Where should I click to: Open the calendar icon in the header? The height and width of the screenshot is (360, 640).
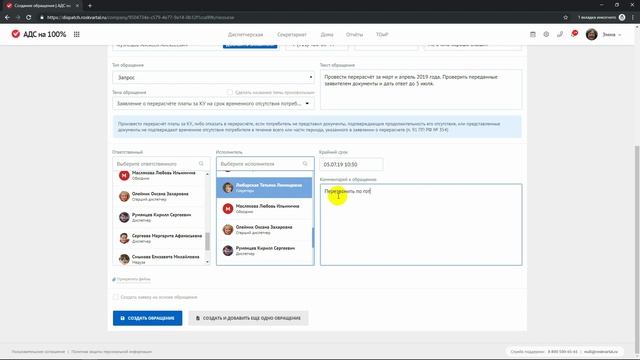pyautogui.click(x=533, y=35)
